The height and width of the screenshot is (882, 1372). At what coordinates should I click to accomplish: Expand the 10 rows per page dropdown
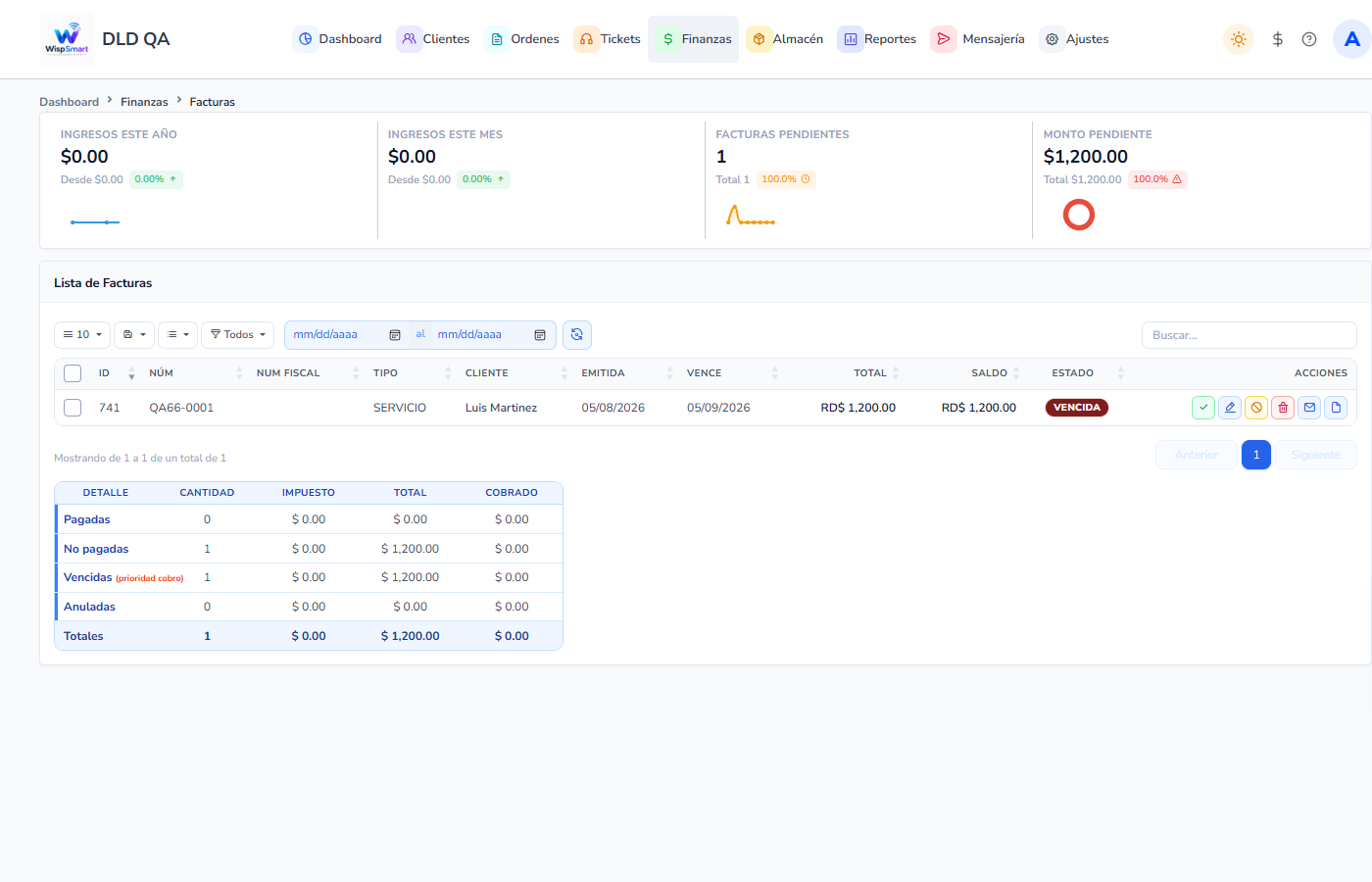pyautogui.click(x=82, y=335)
